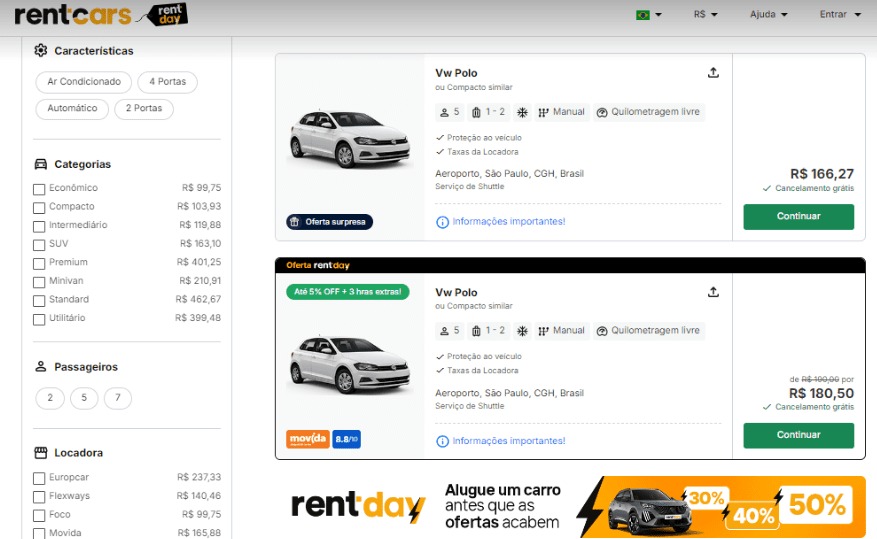877x539 pixels.
Task: Click the Categorias car icon
Action: coord(41,164)
